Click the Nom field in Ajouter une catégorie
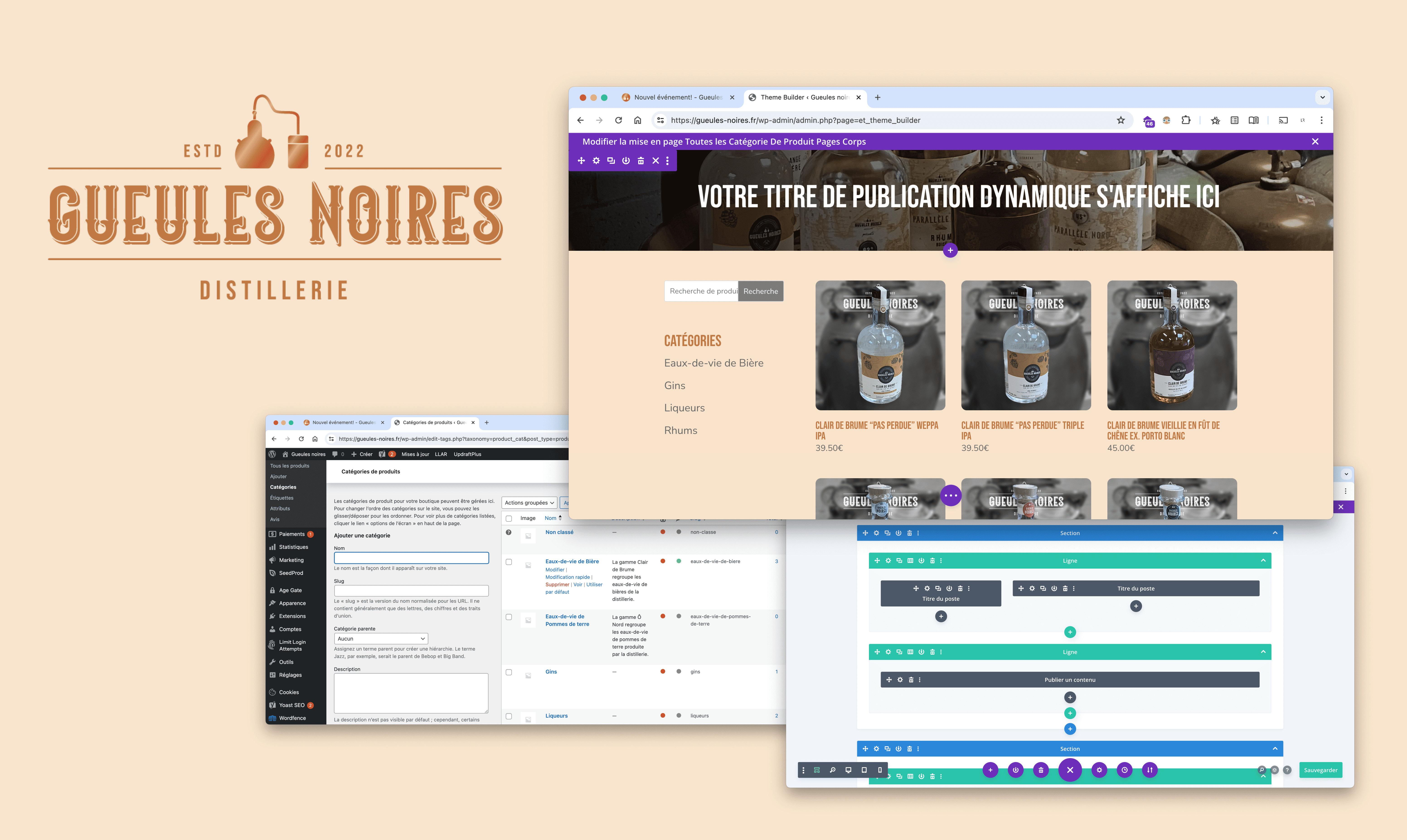The height and width of the screenshot is (840, 1407). click(411, 558)
